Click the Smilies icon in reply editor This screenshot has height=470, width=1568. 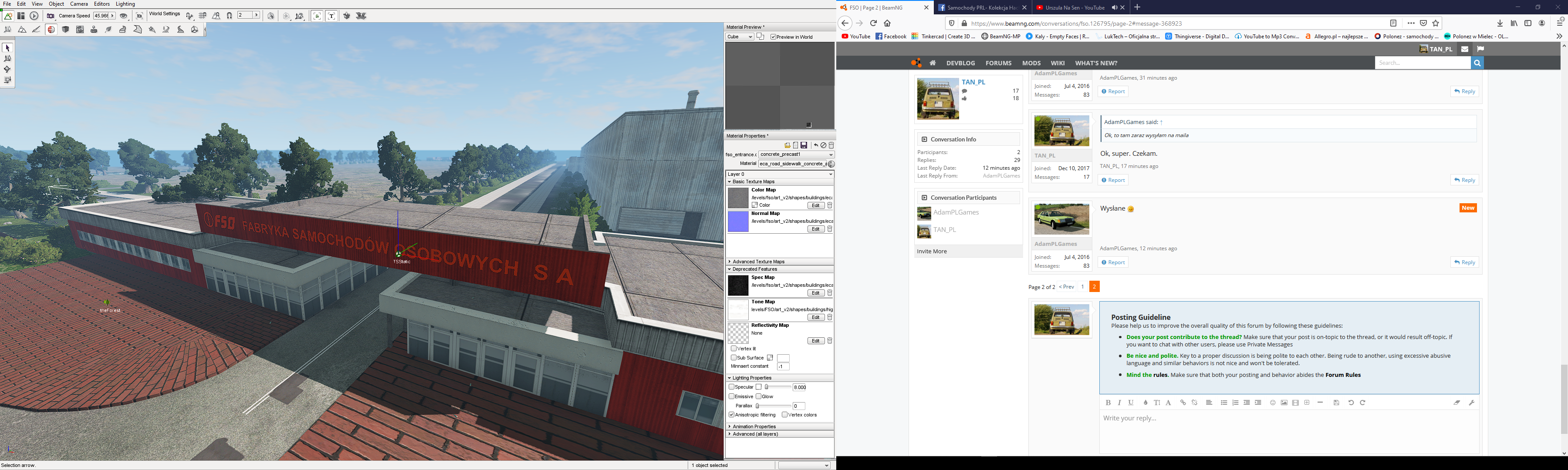click(x=1272, y=403)
